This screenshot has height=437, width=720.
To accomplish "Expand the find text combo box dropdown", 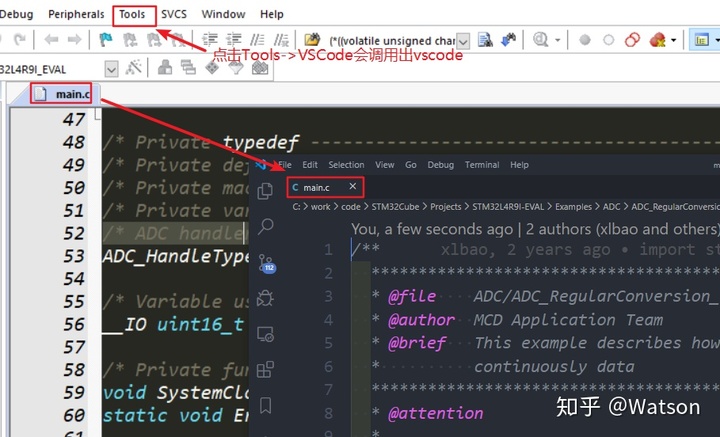I will click(x=463, y=41).
